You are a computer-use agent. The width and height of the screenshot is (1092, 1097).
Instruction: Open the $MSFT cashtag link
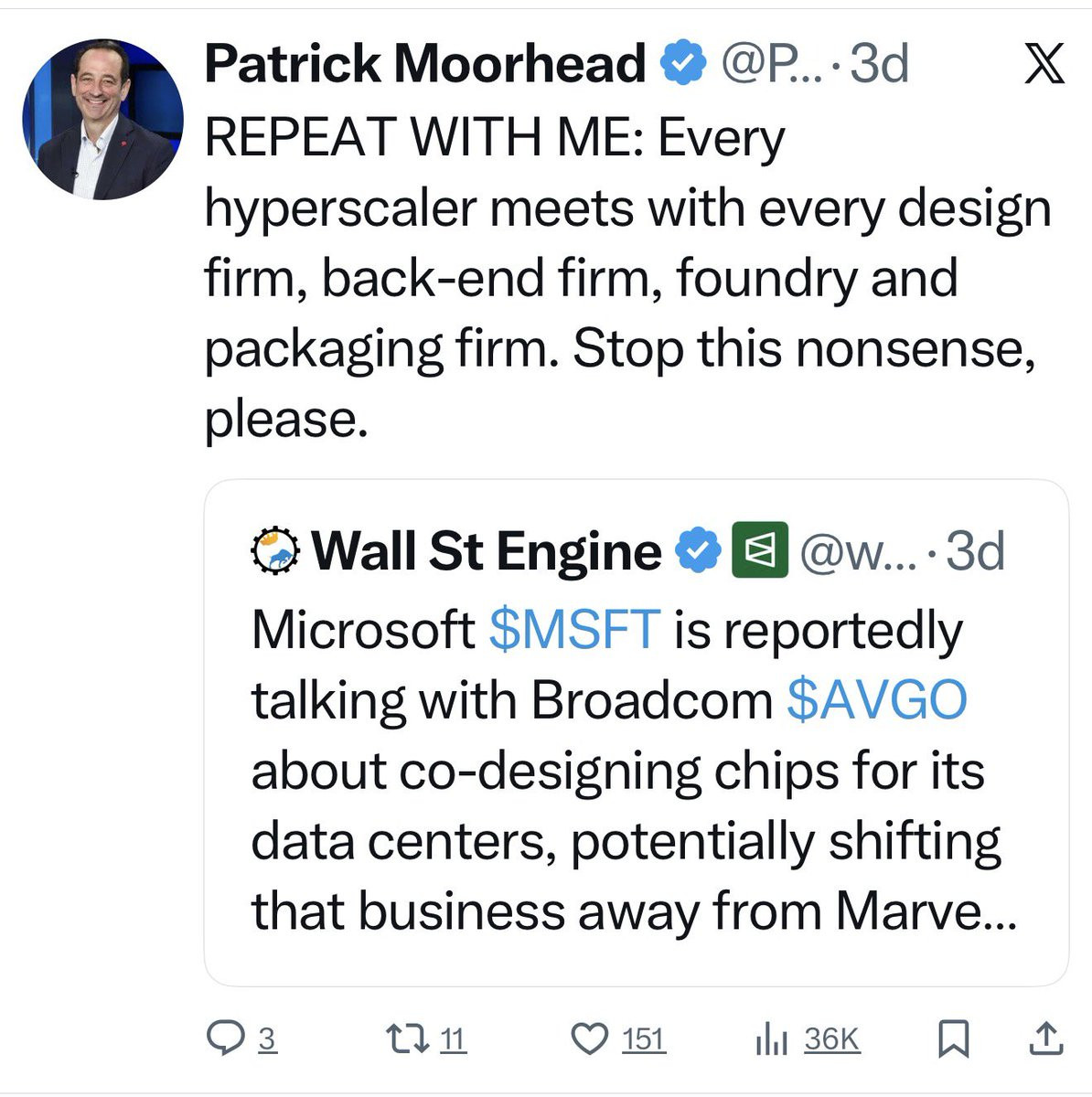coord(574,630)
